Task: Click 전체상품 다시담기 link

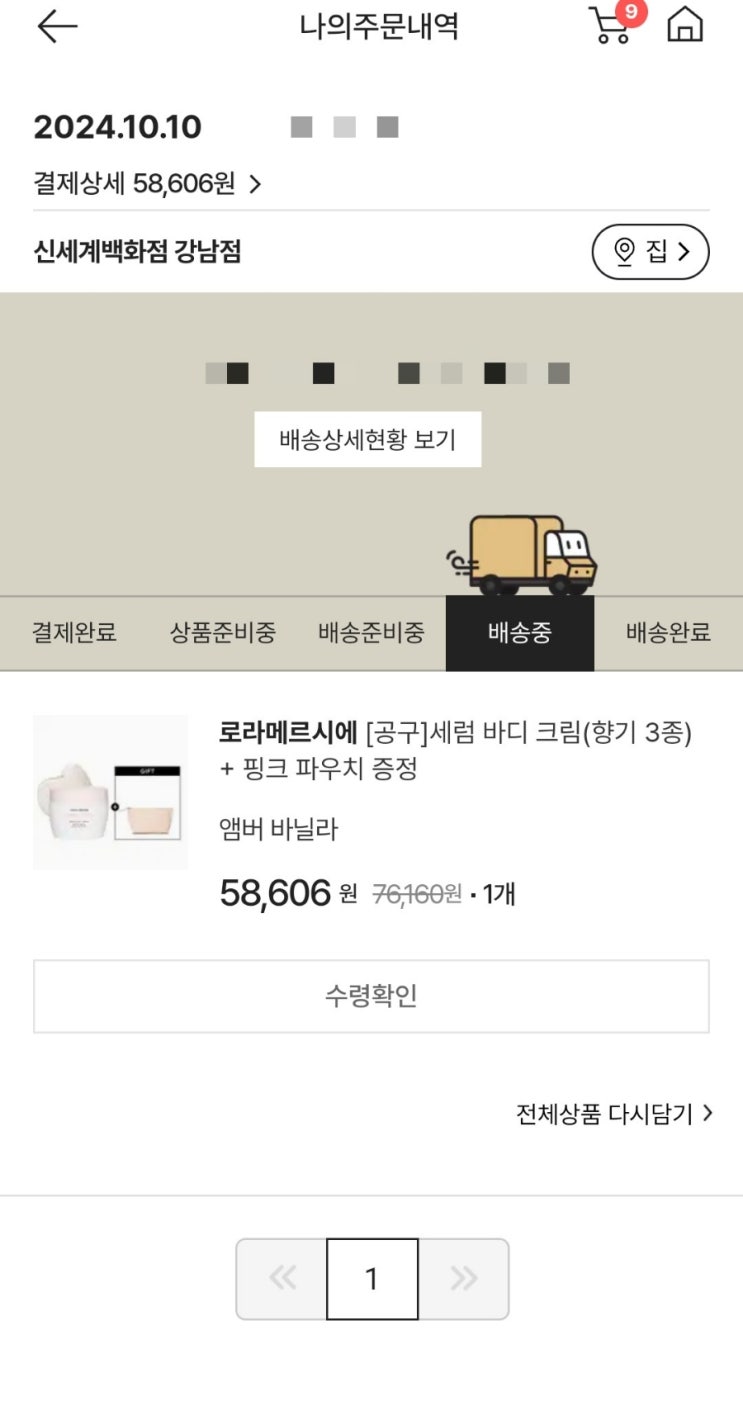Action: (x=614, y=1114)
